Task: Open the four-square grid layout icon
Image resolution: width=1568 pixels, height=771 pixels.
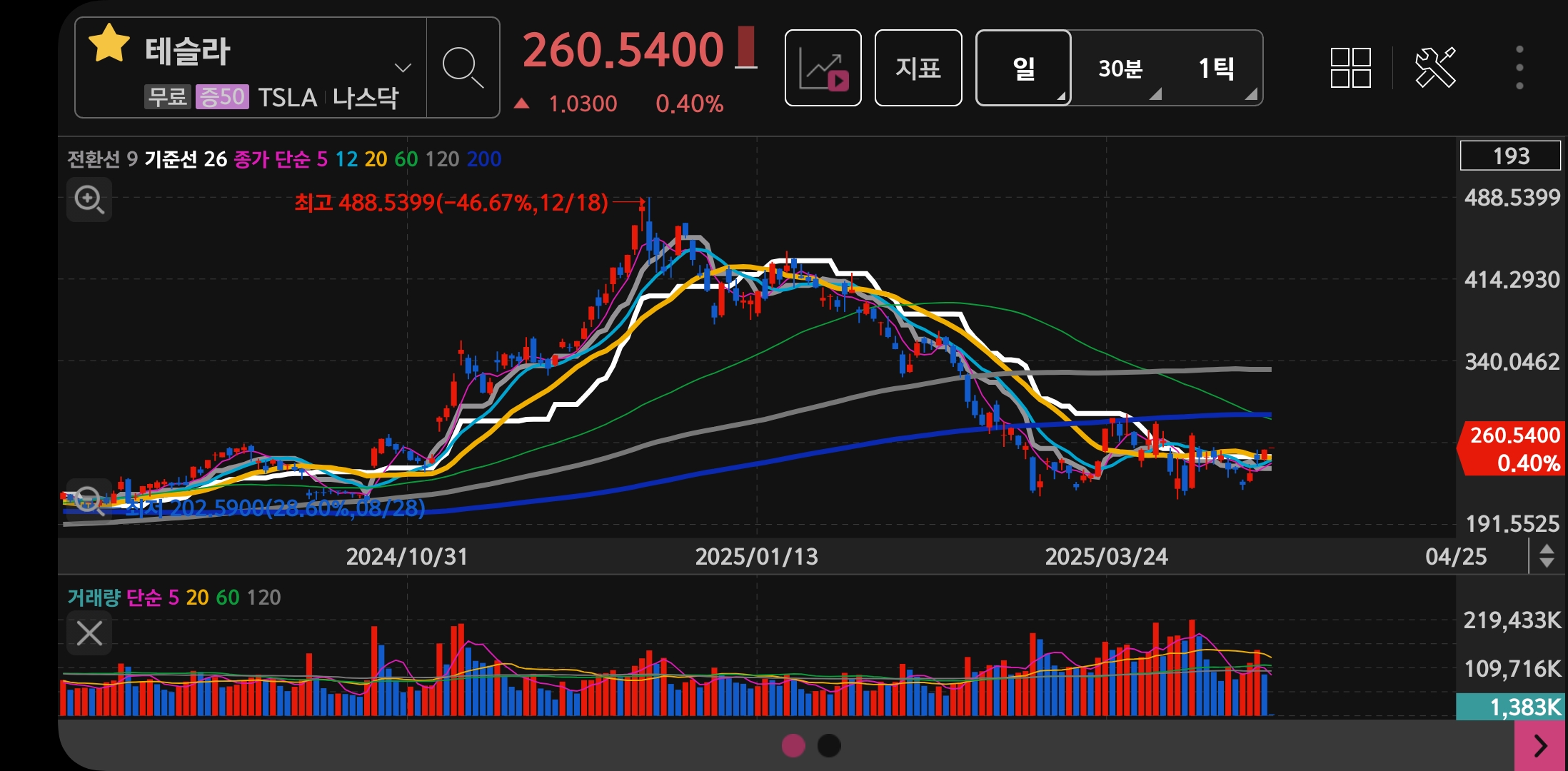Action: (1350, 68)
